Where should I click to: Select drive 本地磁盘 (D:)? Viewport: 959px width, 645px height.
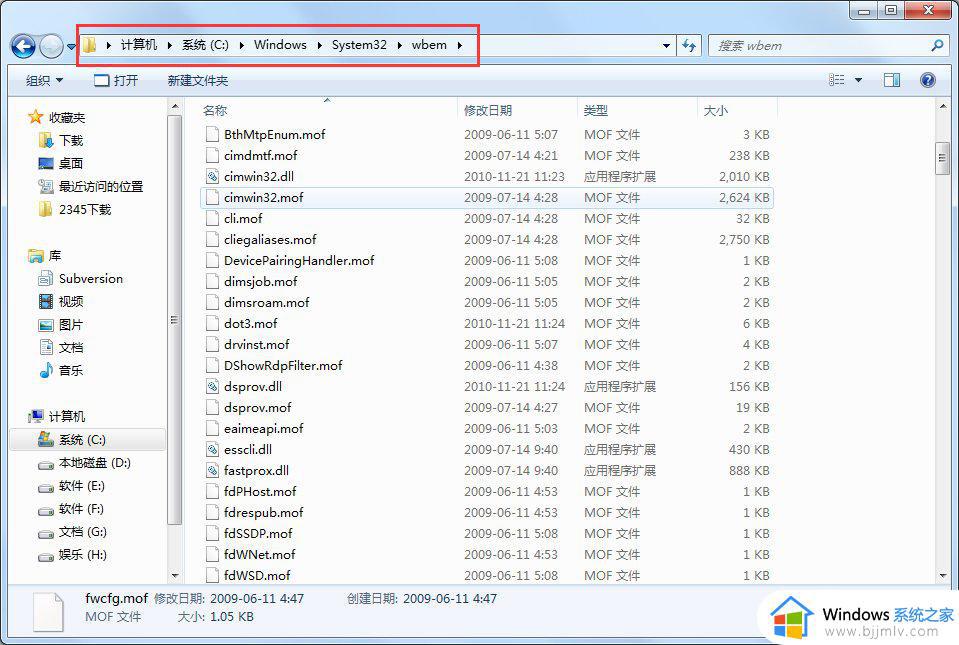[x=85, y=463]
